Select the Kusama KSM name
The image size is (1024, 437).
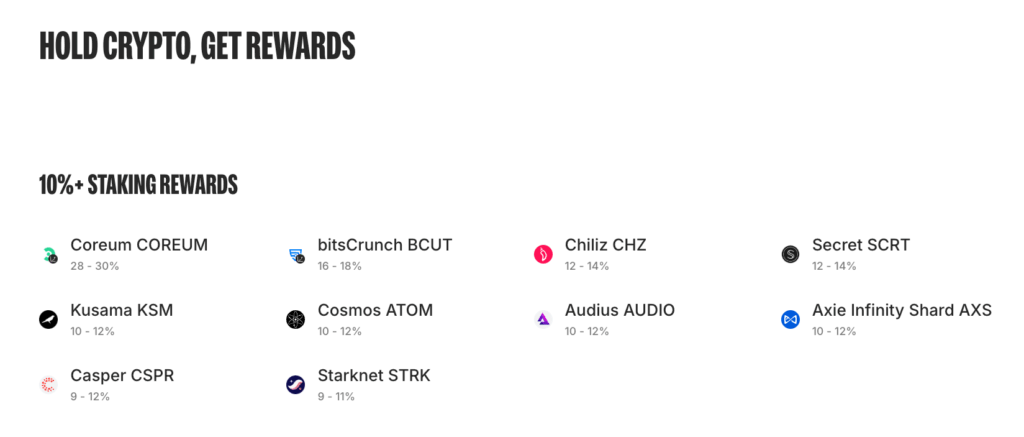point(122,310)
